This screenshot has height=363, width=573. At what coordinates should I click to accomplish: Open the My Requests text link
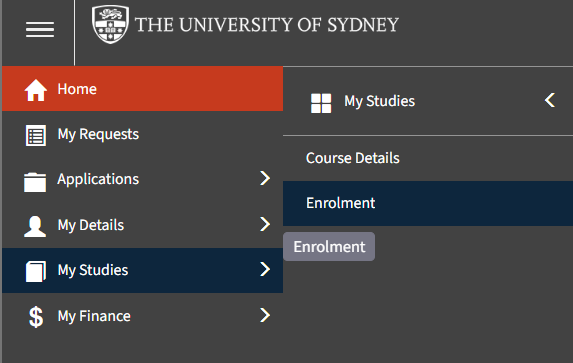[x=98, y=134]
